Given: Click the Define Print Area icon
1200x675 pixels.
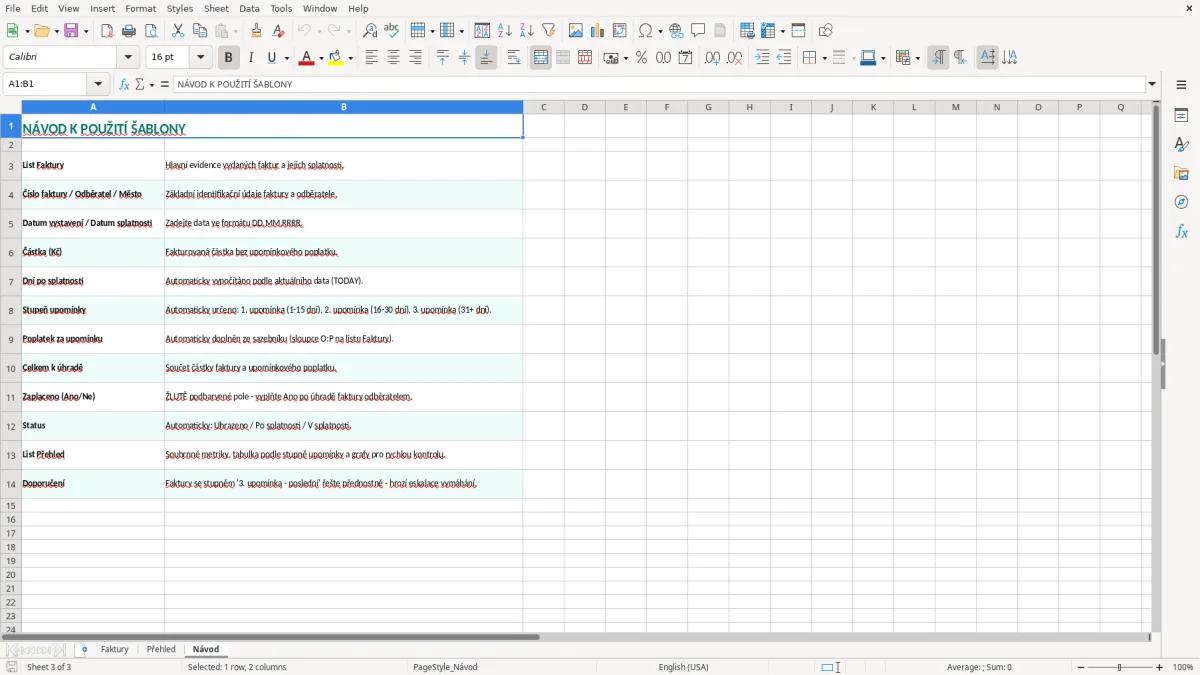Looking at the screenshot, I should tap(747, 31).
